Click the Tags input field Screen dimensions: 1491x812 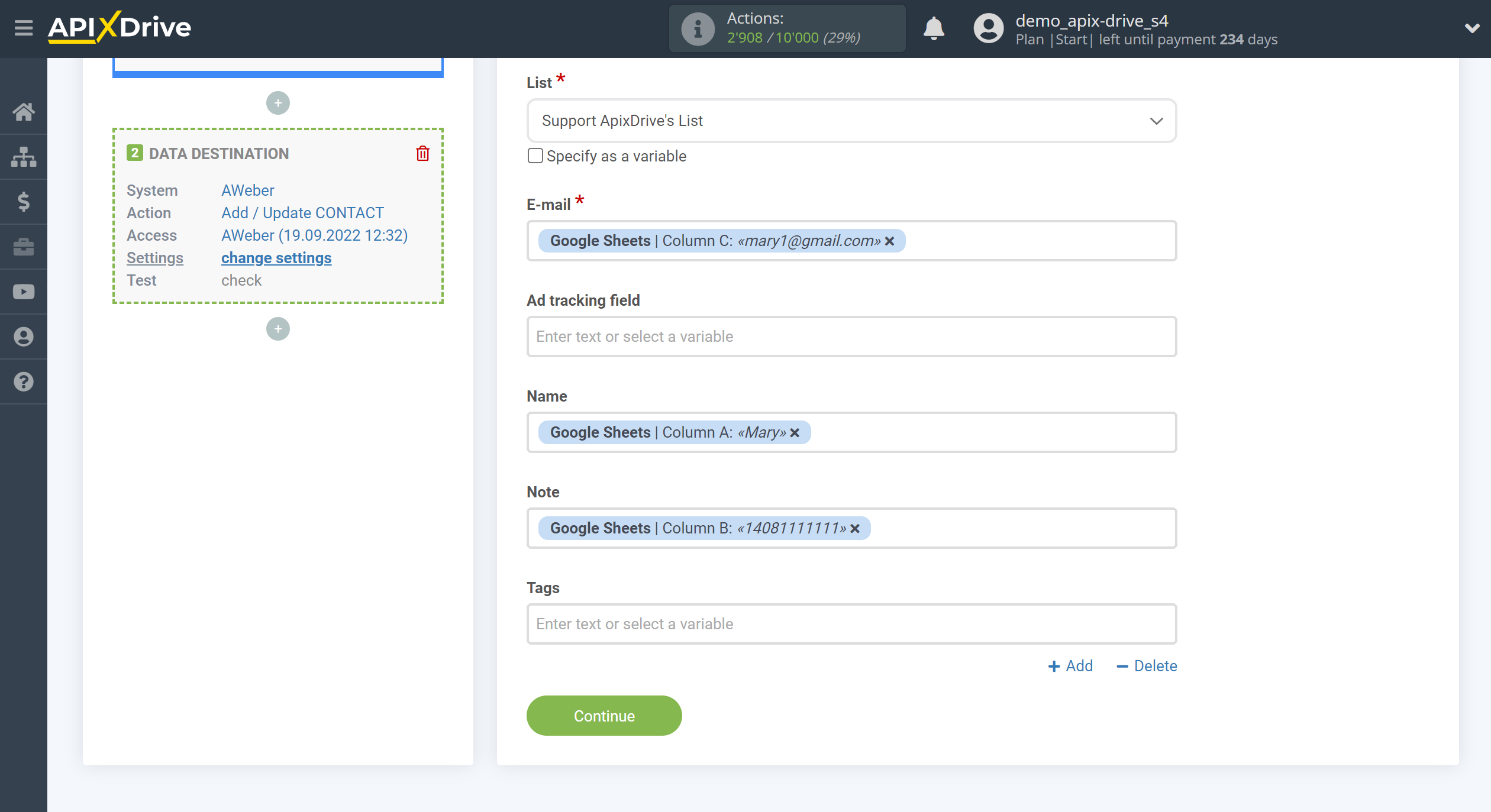[x=852, y=623]
